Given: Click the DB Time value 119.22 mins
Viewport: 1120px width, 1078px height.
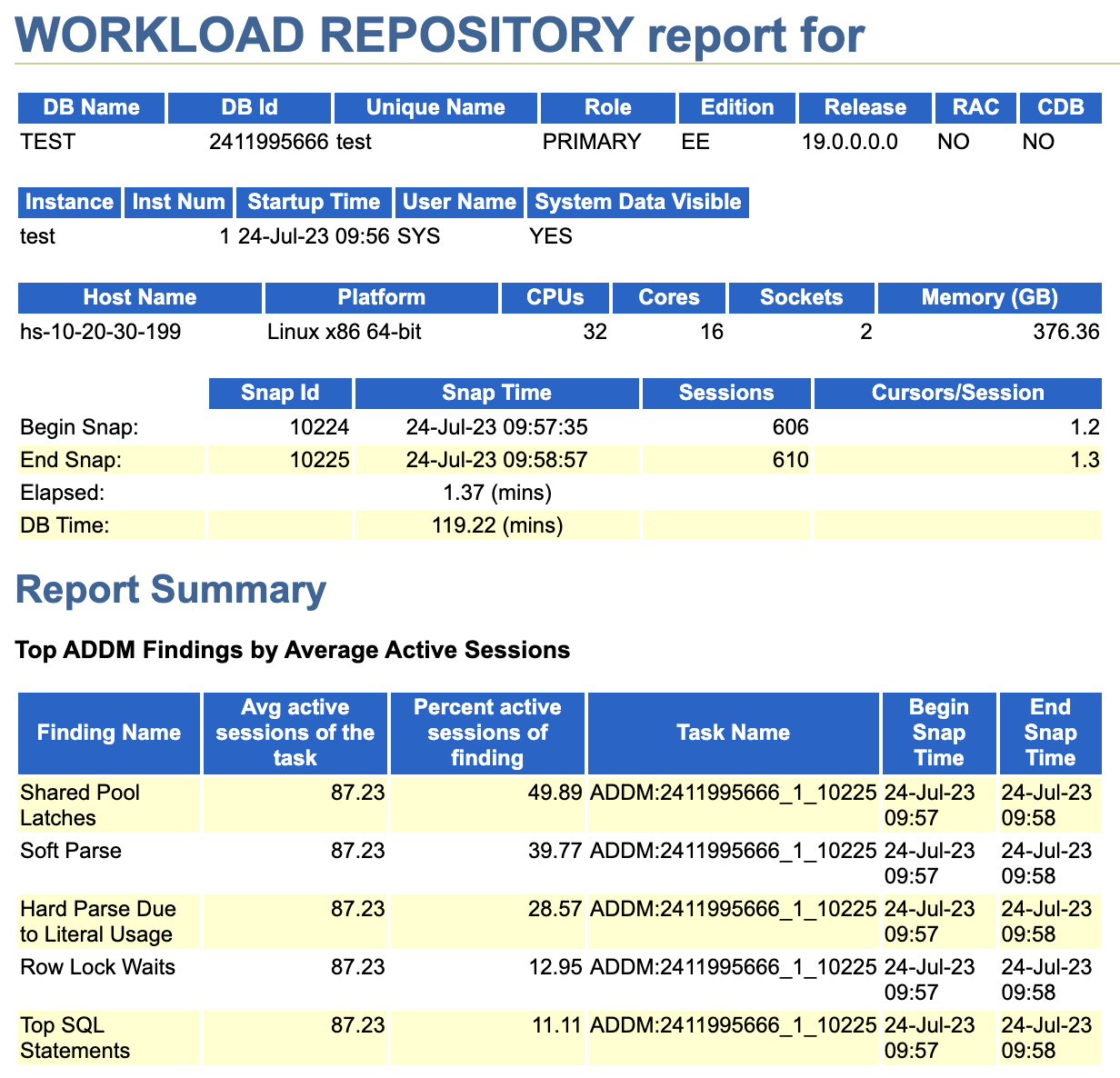Looking at the screenshot, I should pos(497,525).
